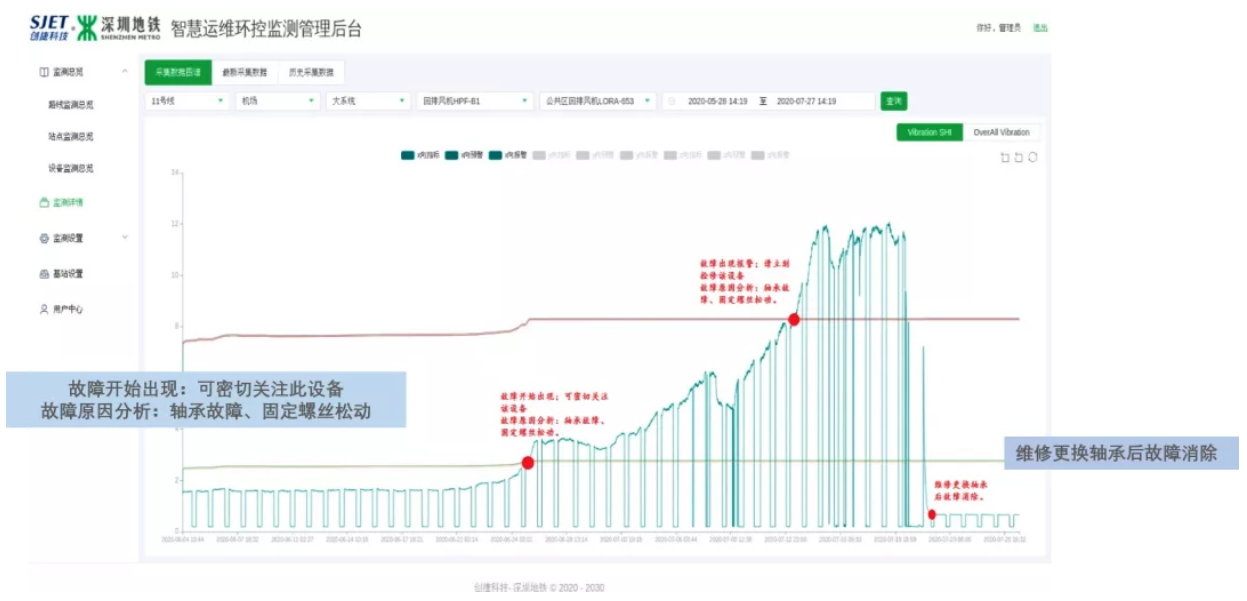
Task: Click the chart zoom reset icon
Action: point(1018,157)
